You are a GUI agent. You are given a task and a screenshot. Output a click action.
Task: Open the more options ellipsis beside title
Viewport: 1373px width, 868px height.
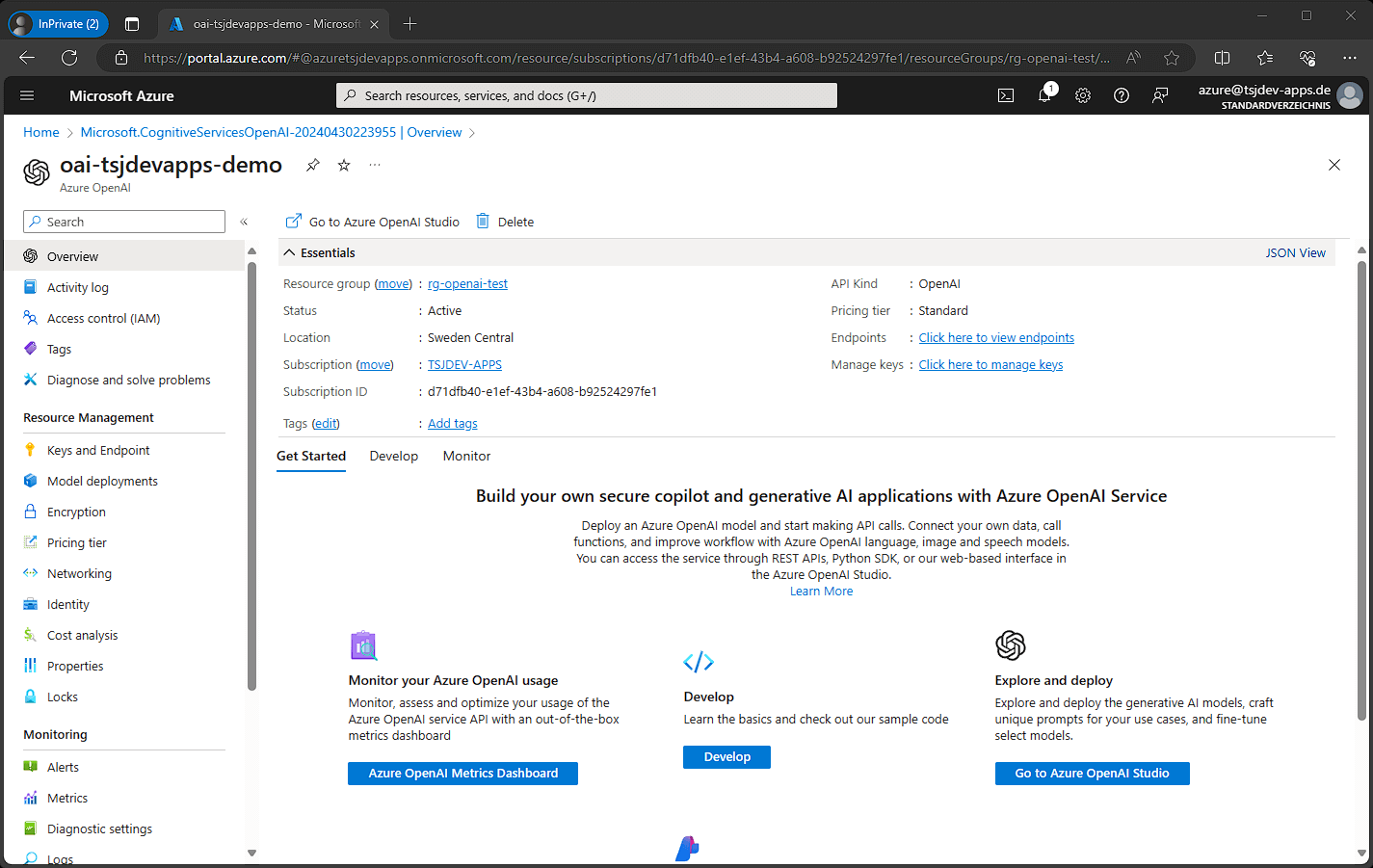click(375, 165)
